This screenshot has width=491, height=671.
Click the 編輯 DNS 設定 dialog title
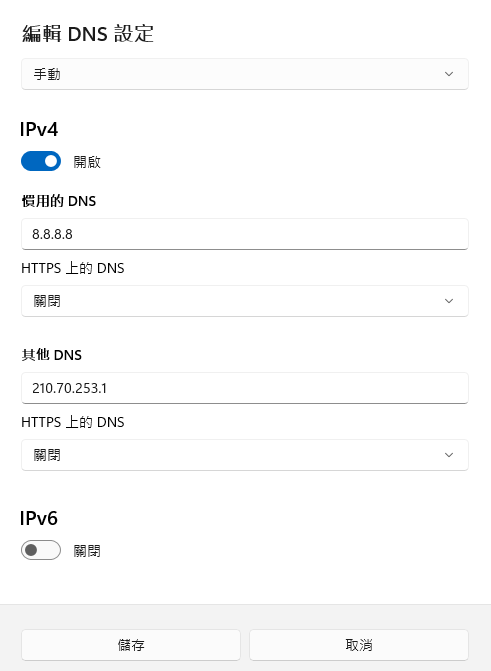coord(88,34)
